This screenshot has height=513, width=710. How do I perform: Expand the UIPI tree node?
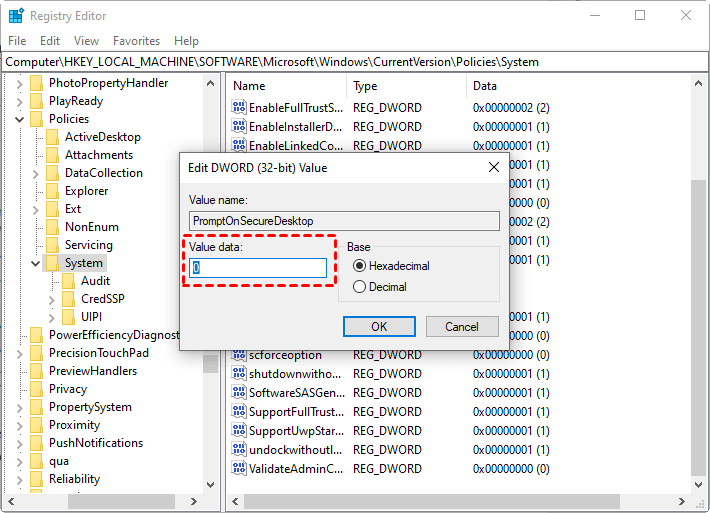tap(52, 317)
